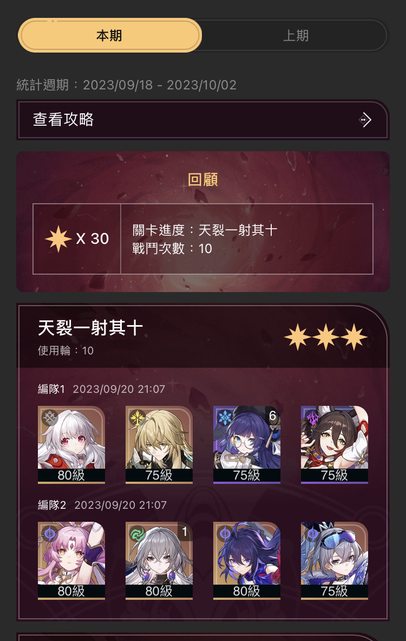Switch to the 上期 tab

[295, 35]
